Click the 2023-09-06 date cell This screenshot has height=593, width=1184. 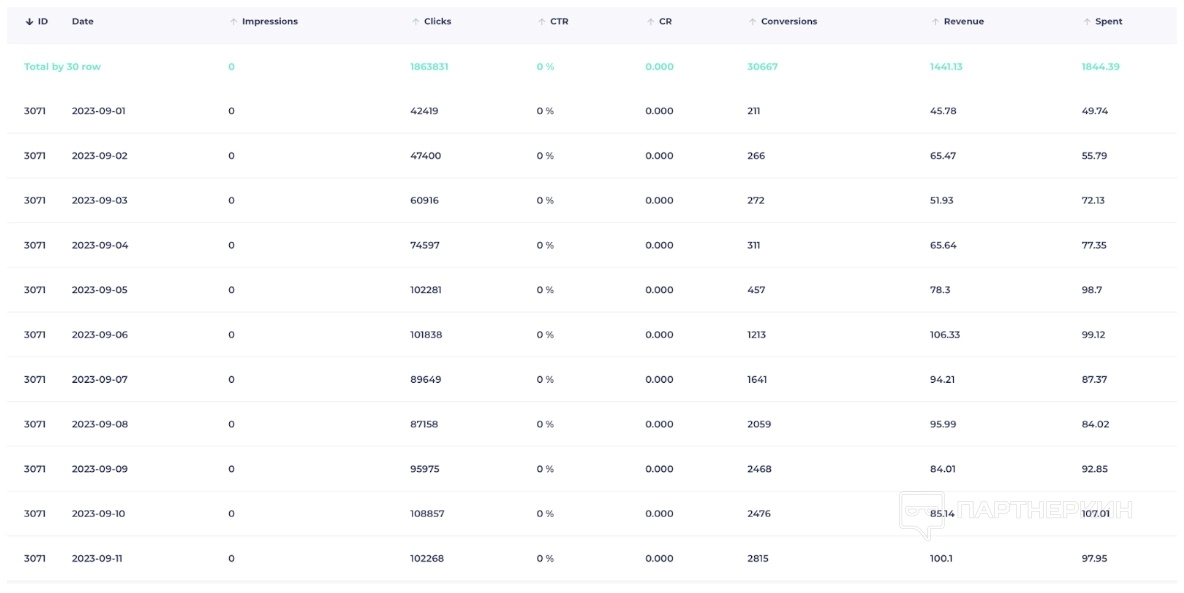point(100,335)
